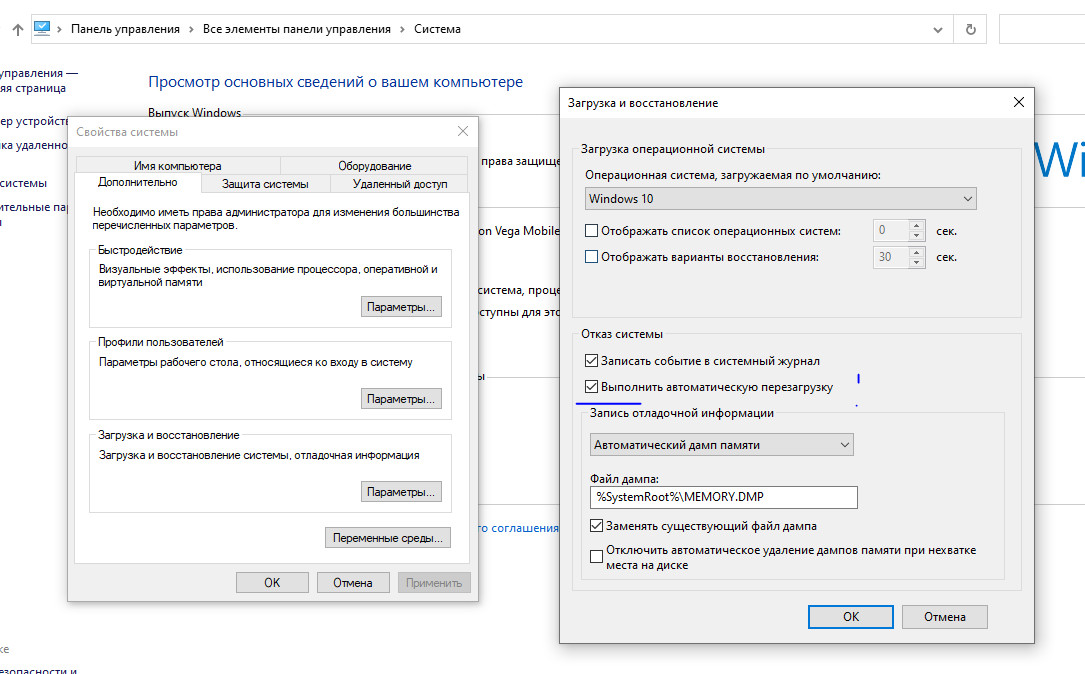
Task: Uncheck Выполнить автоматическую перезагрузку
Action: [592, 387]
